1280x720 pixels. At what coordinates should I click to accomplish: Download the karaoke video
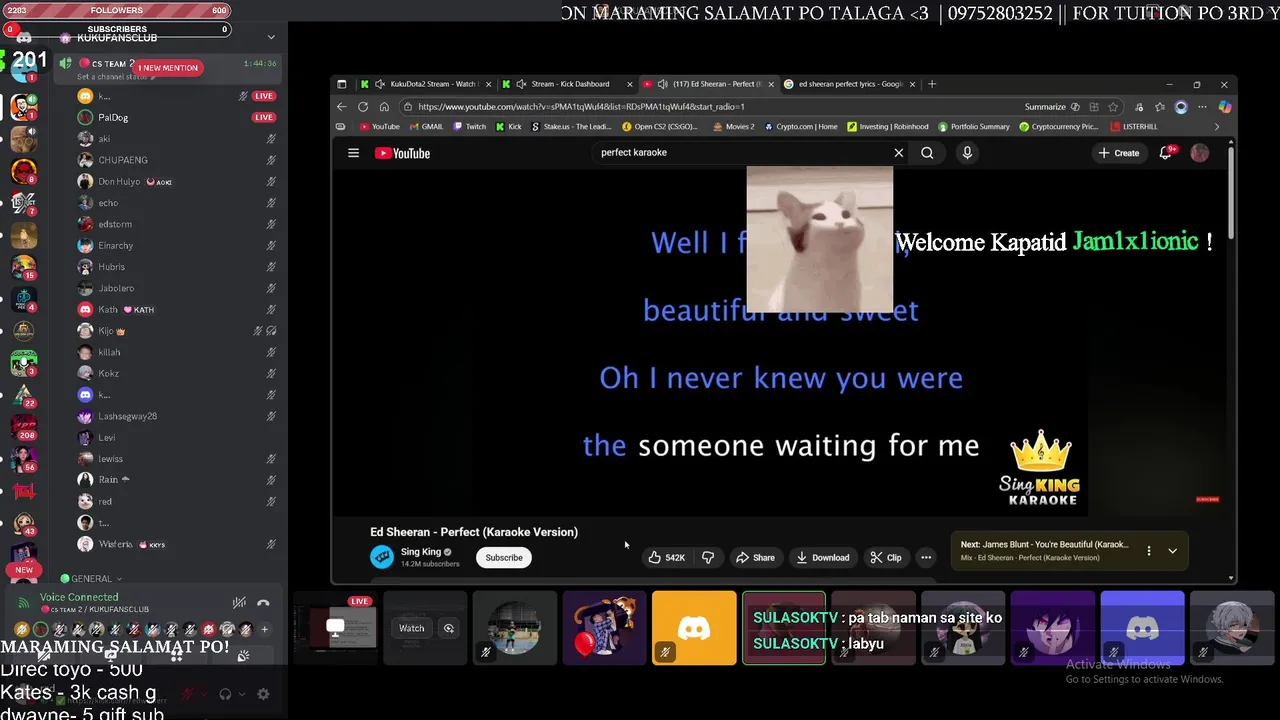[823, 557]
